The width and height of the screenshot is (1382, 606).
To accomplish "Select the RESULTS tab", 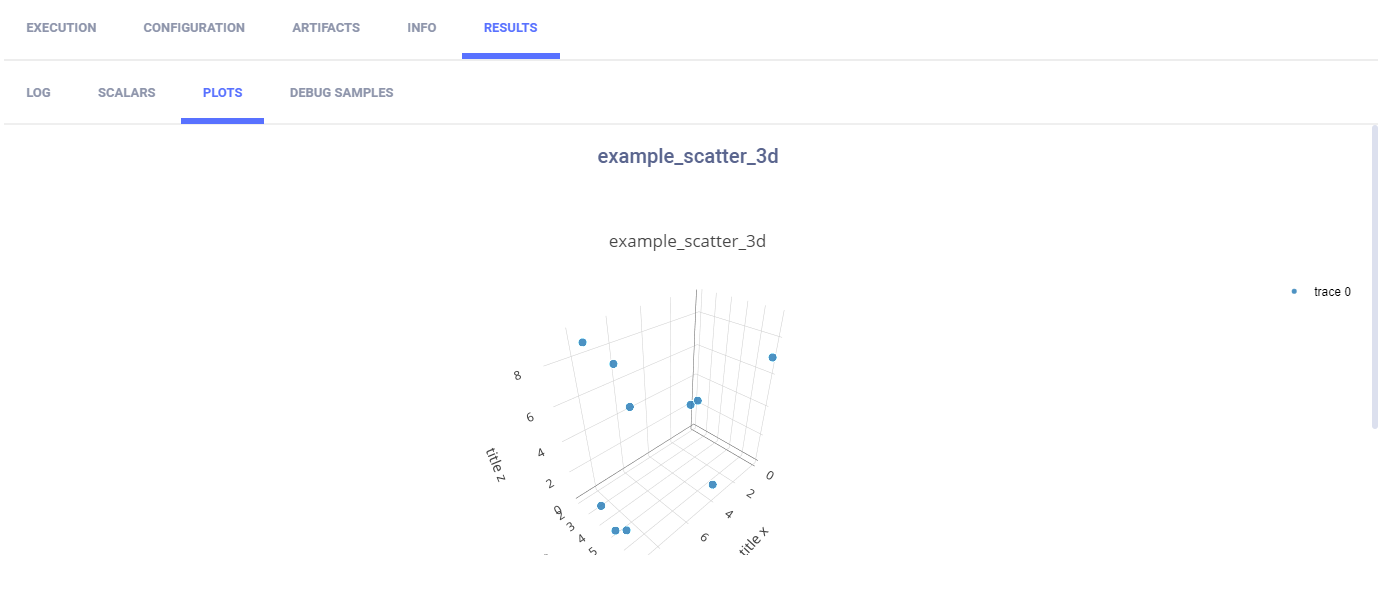I will click(x=510, y=27).
